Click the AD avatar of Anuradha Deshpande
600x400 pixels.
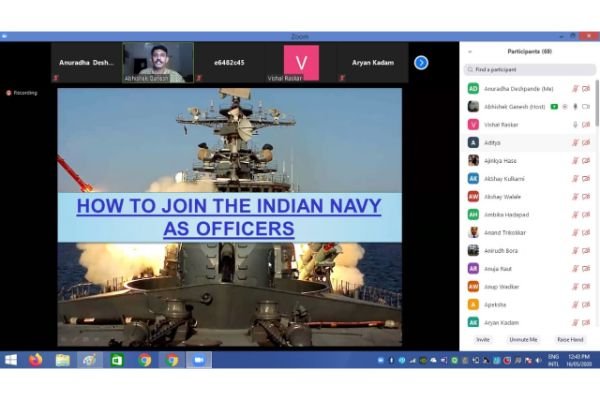point(473,89)
